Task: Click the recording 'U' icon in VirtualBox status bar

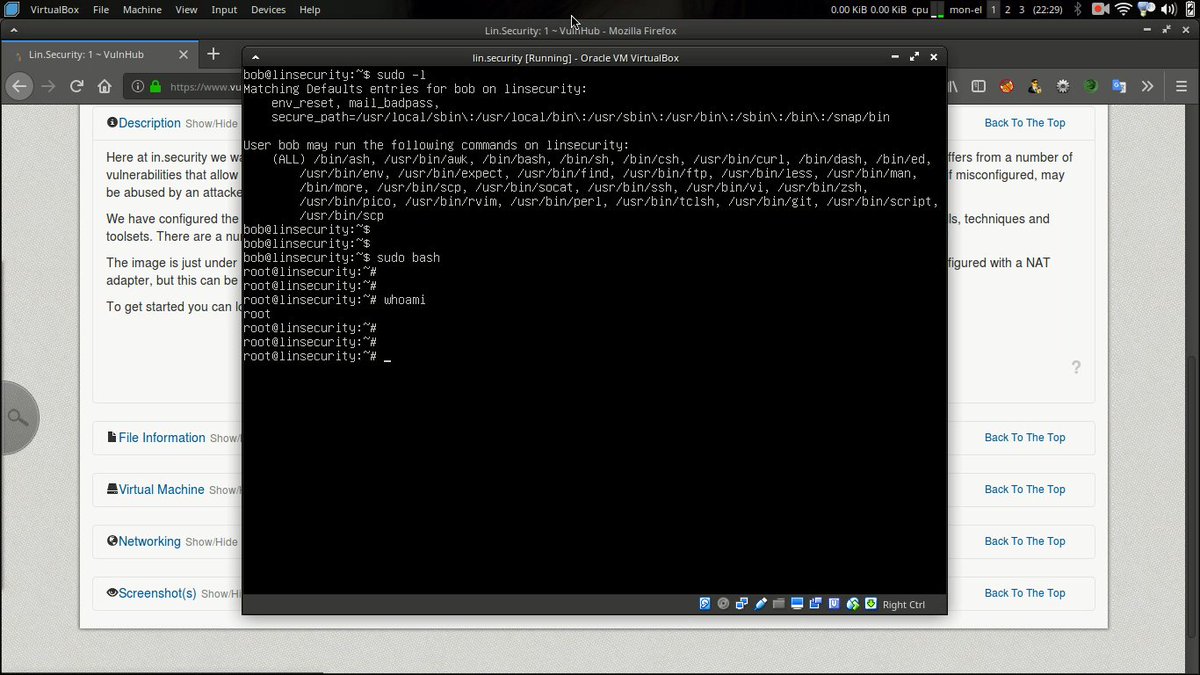Action: point(834,604)
